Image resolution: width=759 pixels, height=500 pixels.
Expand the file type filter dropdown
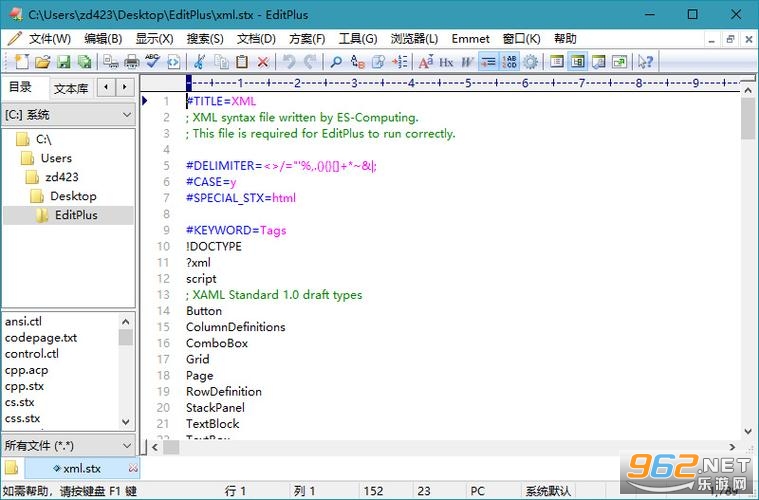point(68,445)
